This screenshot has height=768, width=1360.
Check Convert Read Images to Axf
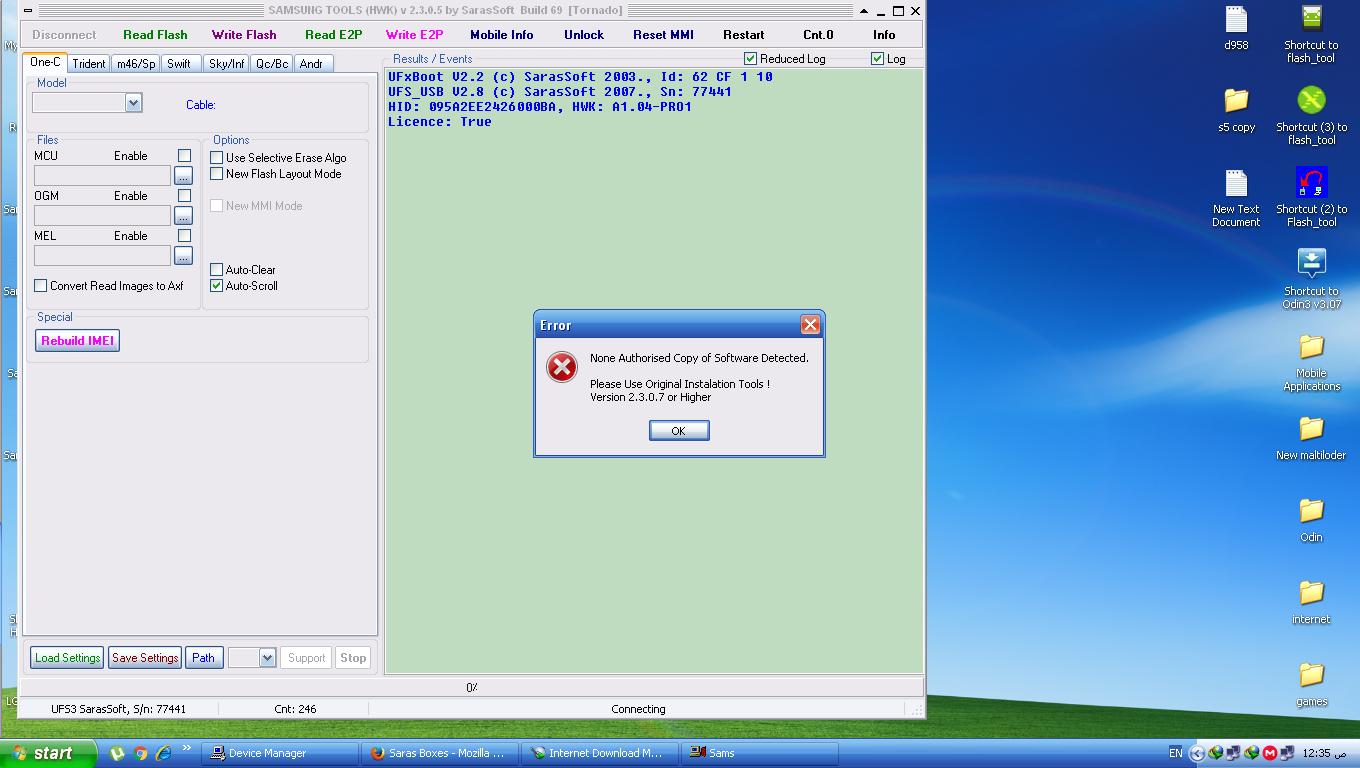40,286
